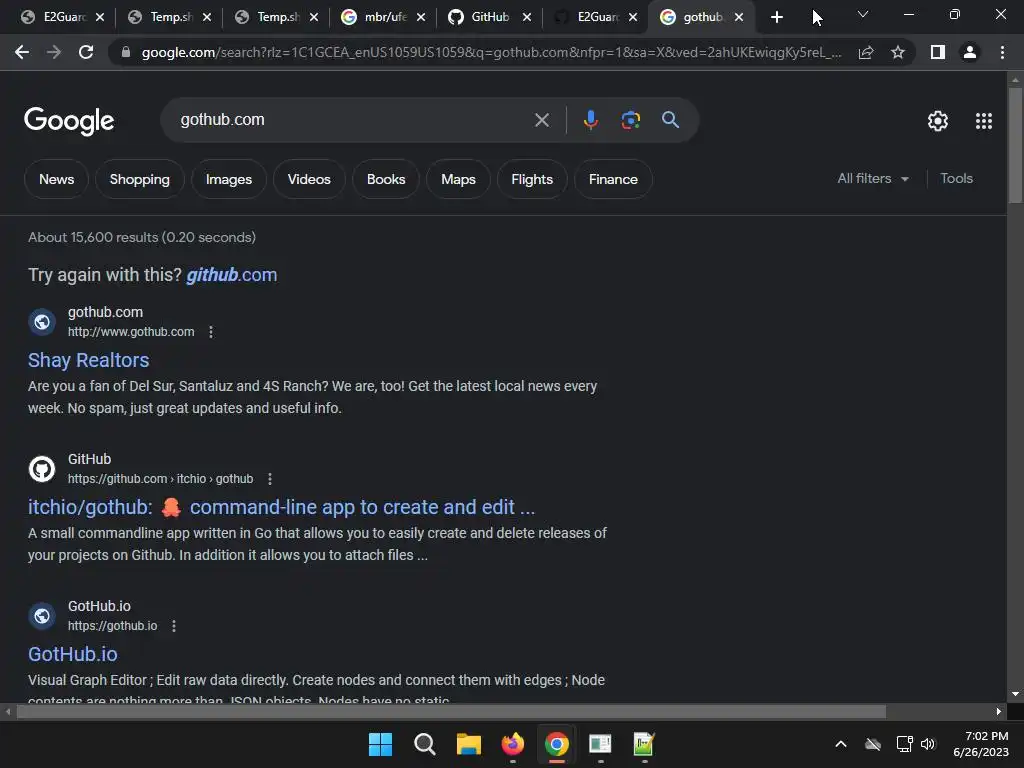
Task: Switch to the first E2Guardian tab
Action: 56,17
